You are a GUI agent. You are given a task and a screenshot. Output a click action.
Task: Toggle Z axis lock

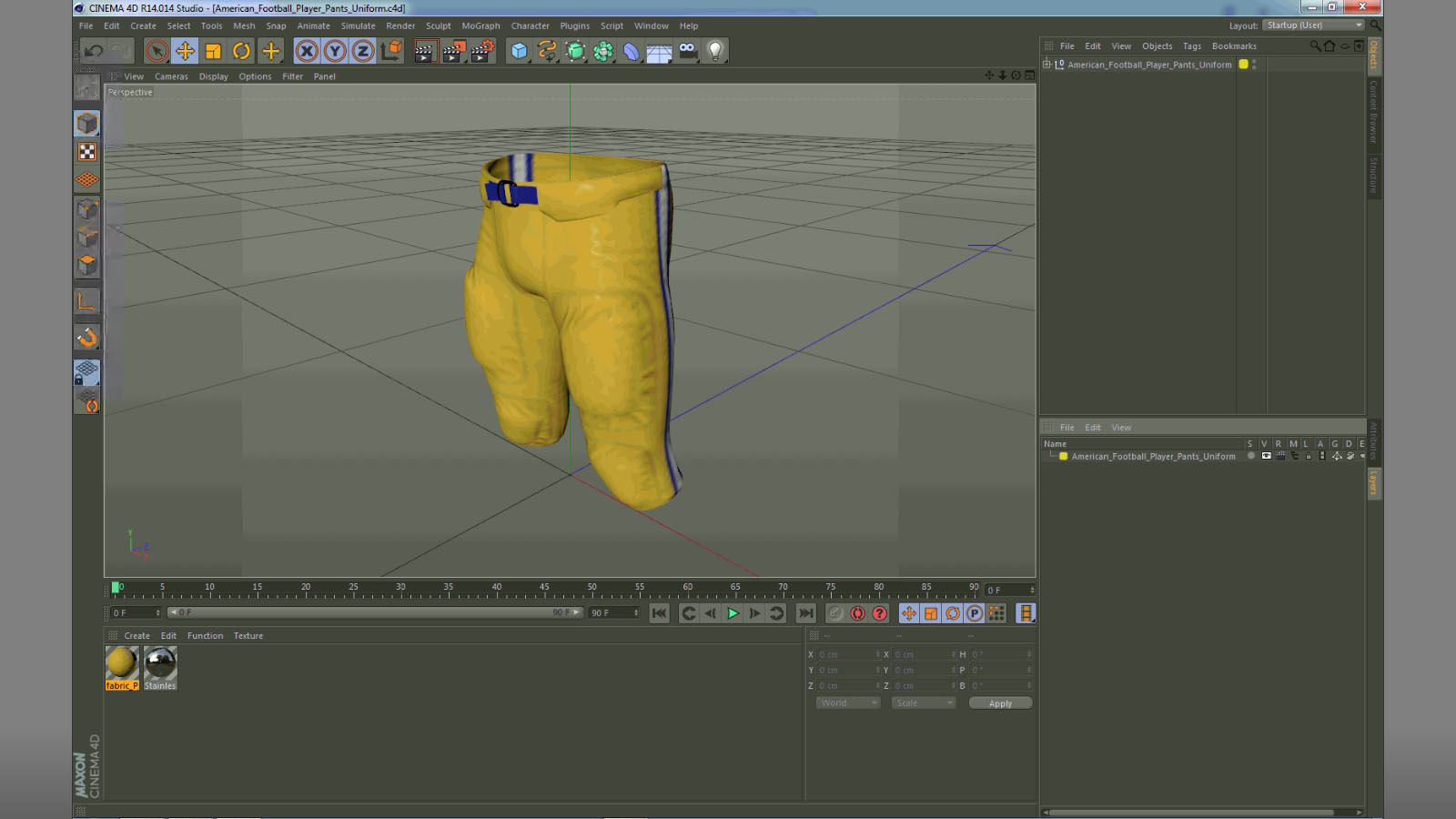coord(363,51)
